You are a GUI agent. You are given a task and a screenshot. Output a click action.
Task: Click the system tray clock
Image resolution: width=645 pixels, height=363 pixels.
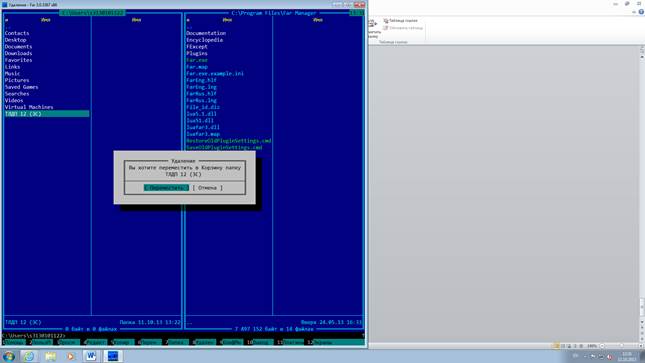(627, 356)
